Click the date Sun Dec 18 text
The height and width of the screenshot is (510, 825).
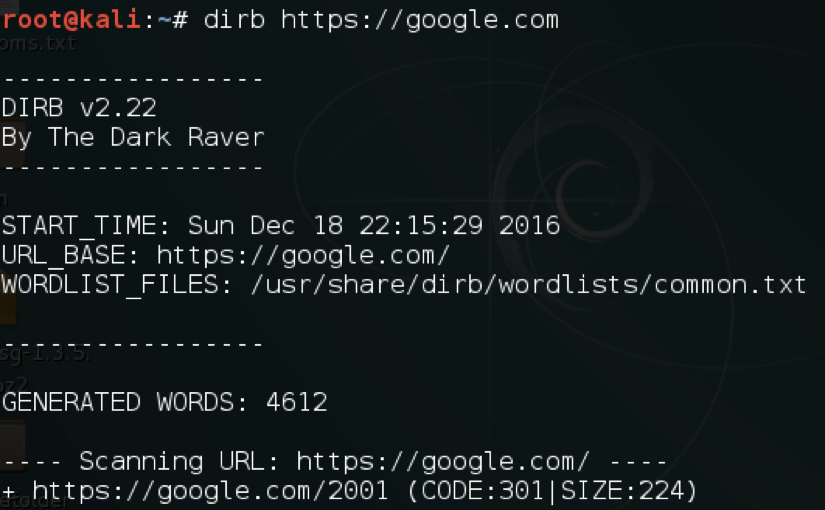pos(266,226)
